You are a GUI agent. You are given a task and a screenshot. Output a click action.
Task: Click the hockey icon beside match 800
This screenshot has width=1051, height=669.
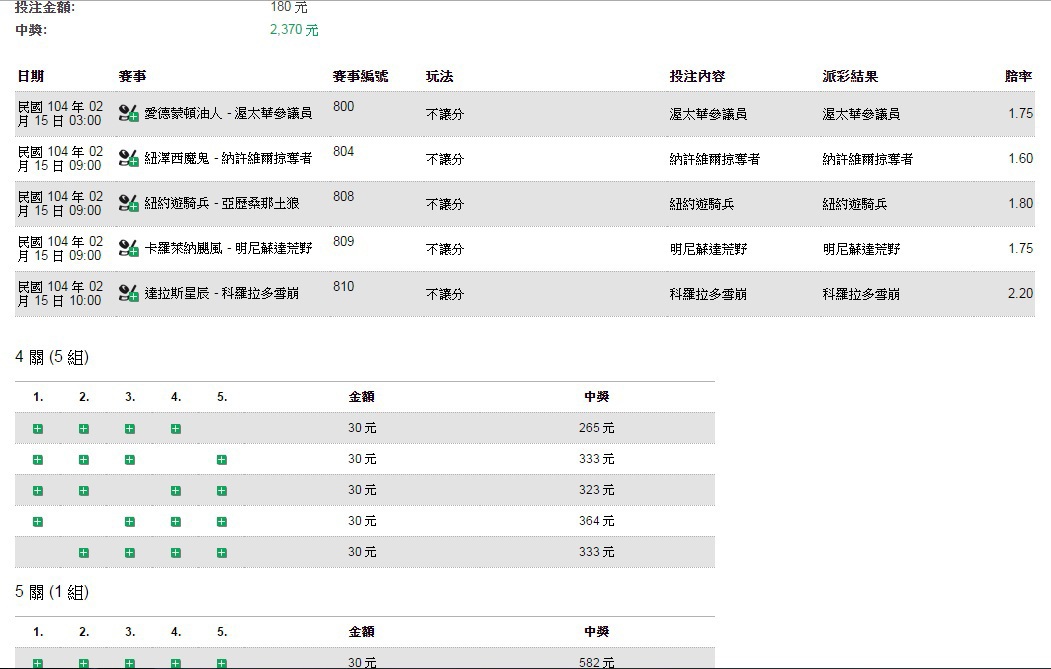pos(128,113)
